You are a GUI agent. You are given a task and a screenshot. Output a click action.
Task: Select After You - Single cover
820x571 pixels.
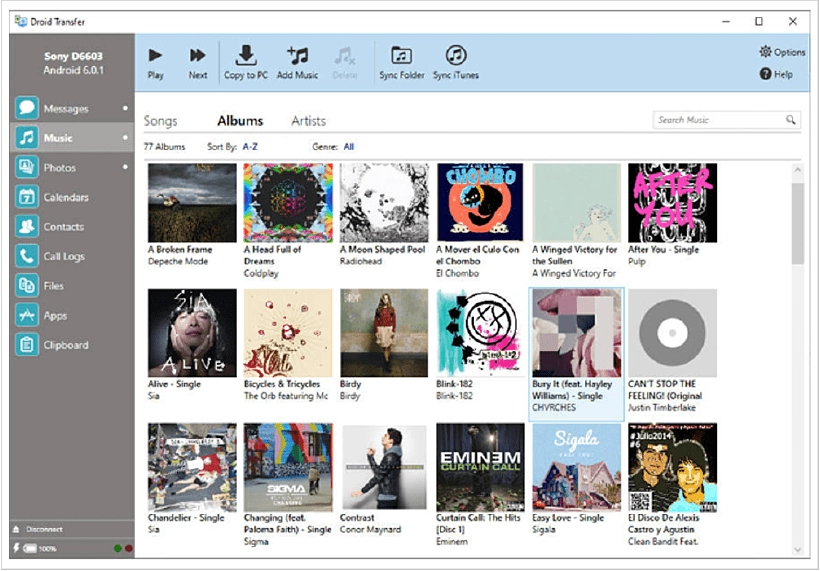(x=673, y=202)
